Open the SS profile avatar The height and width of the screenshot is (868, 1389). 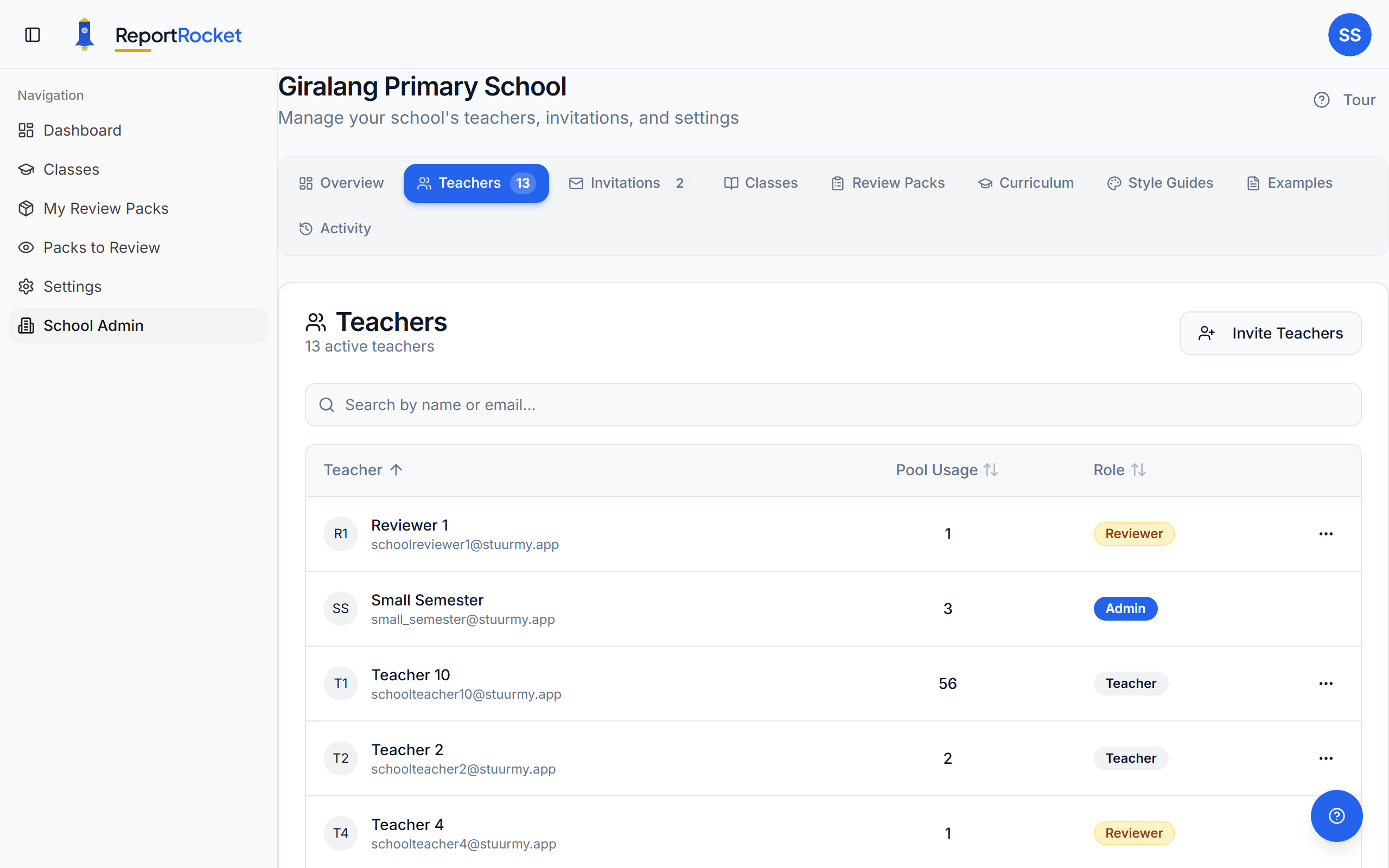point(1349,34)
